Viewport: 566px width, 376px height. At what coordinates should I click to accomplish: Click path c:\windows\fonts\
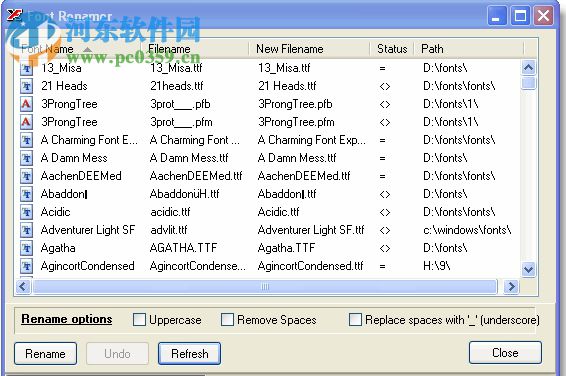point(467,230)
